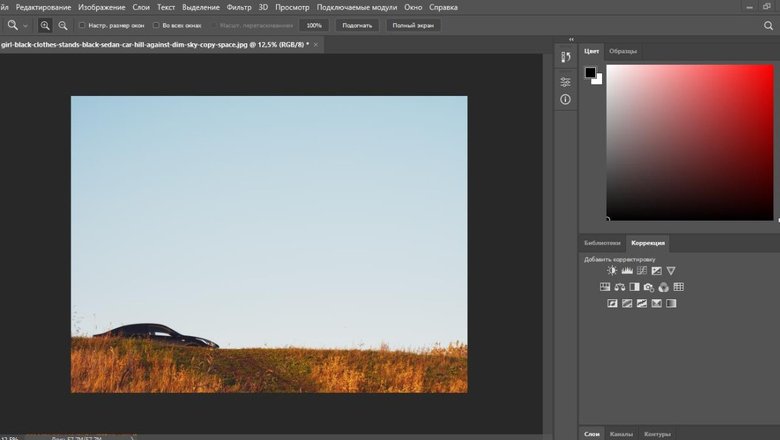Switch to the Цвет panel tab
Image resolution: width=780 pixels, height=440 pixels.
591,51
